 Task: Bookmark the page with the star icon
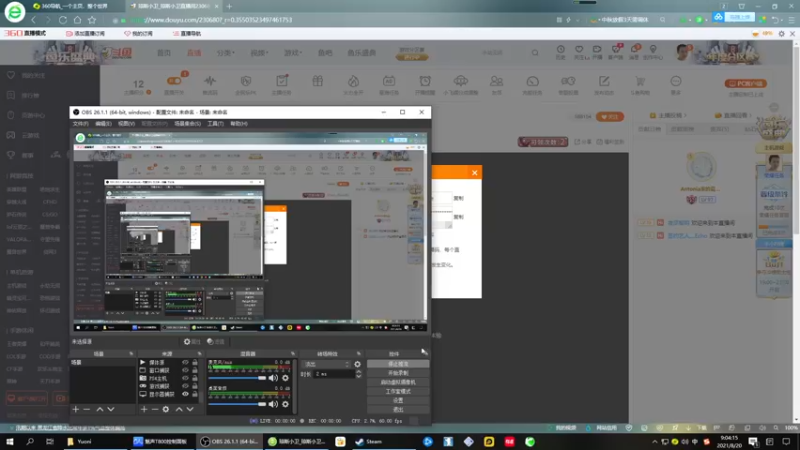[92, 20]
